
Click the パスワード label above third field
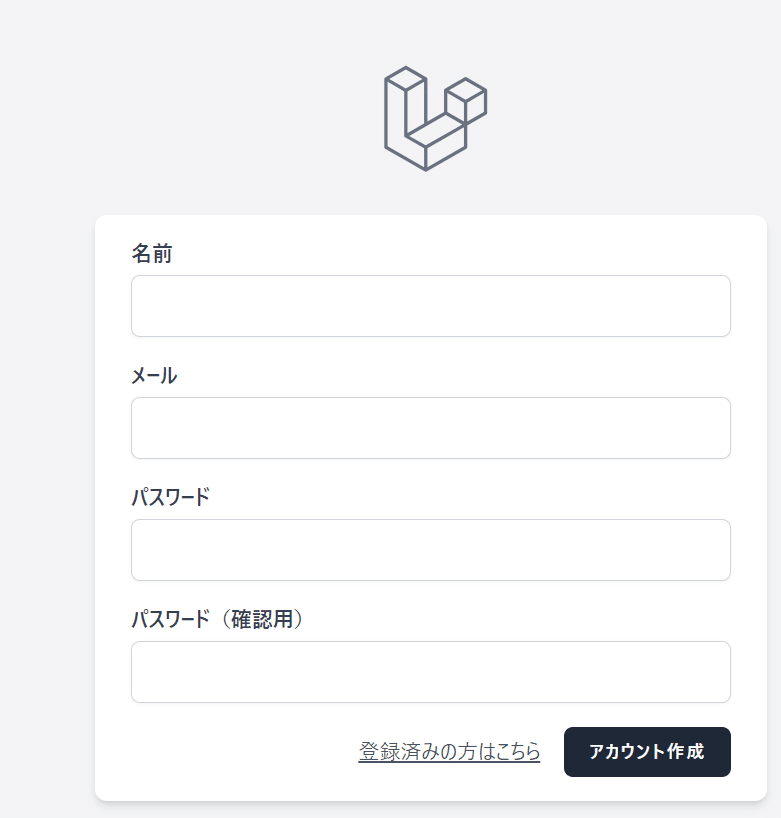point(171,497)
